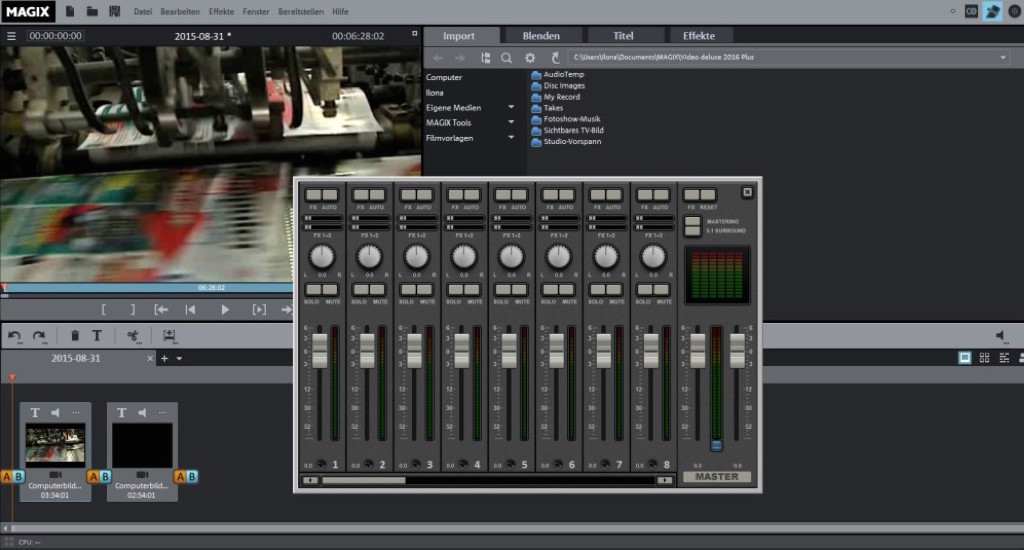This screenshot has width=1024, height=550.
Task: Open the Datei menu
Action: (x=143, y=12)
